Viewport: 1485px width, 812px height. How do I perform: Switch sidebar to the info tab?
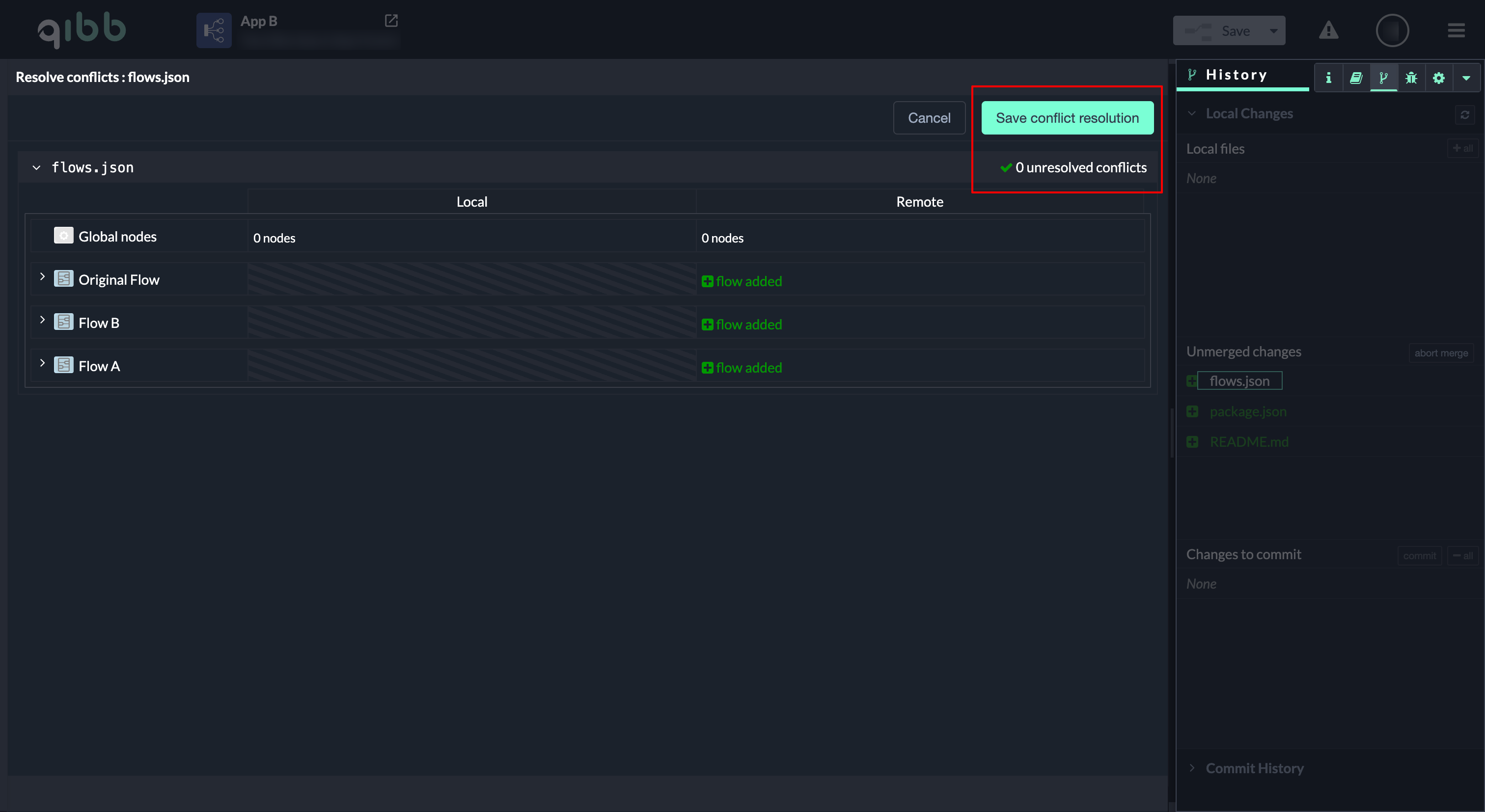point(1328,78)
